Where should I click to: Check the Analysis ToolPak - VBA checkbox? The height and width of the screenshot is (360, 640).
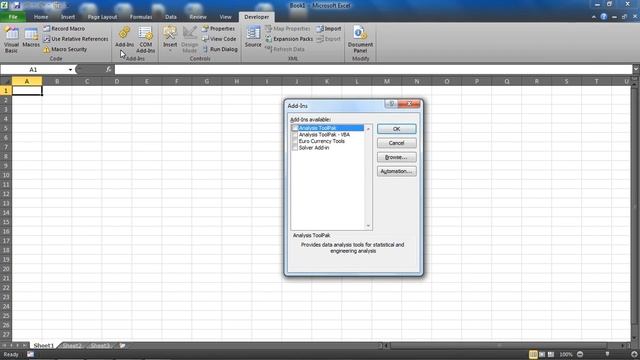point(295,135)
